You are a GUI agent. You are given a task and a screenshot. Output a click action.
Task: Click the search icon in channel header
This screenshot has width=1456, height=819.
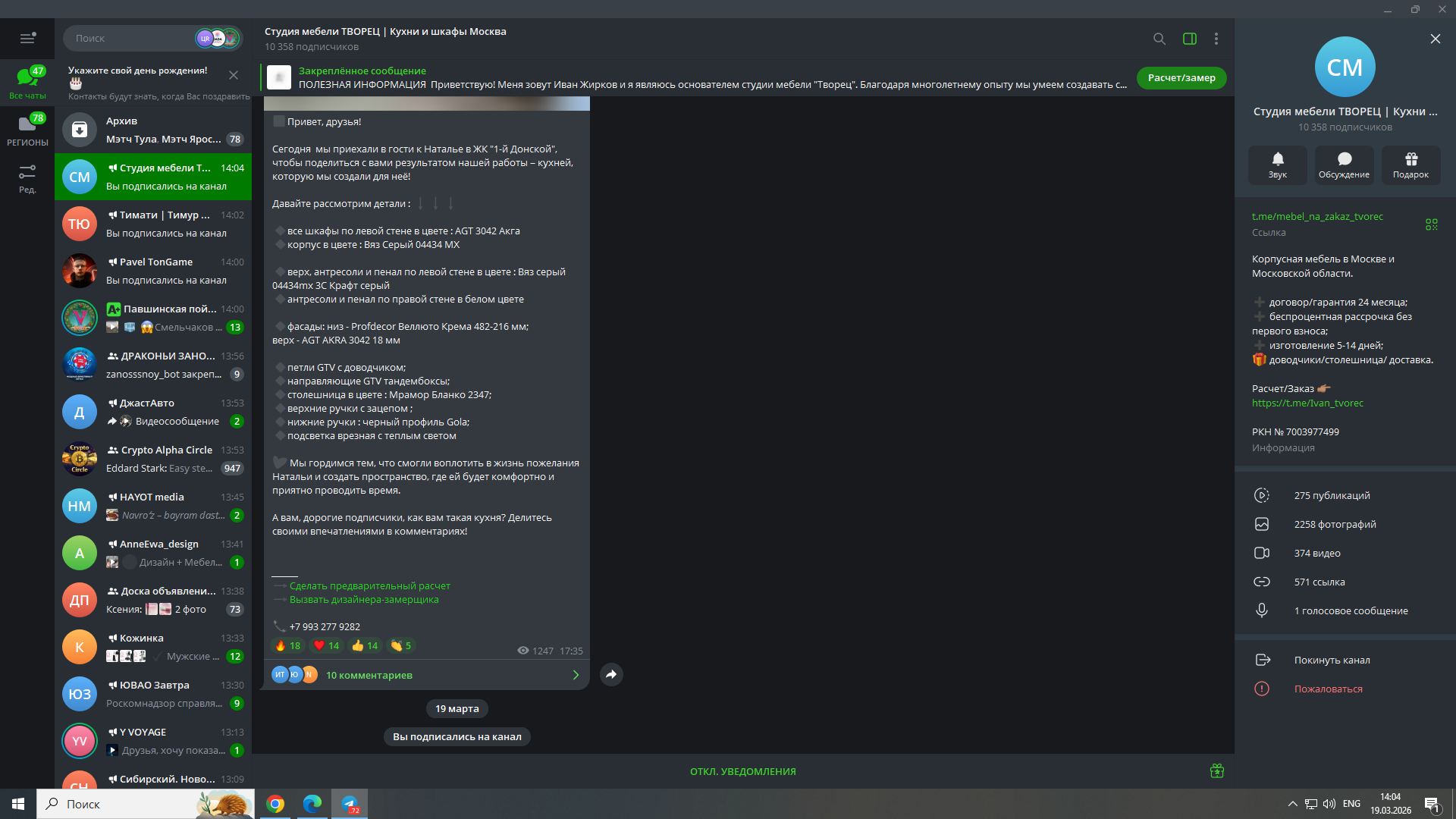(1159, 39)
